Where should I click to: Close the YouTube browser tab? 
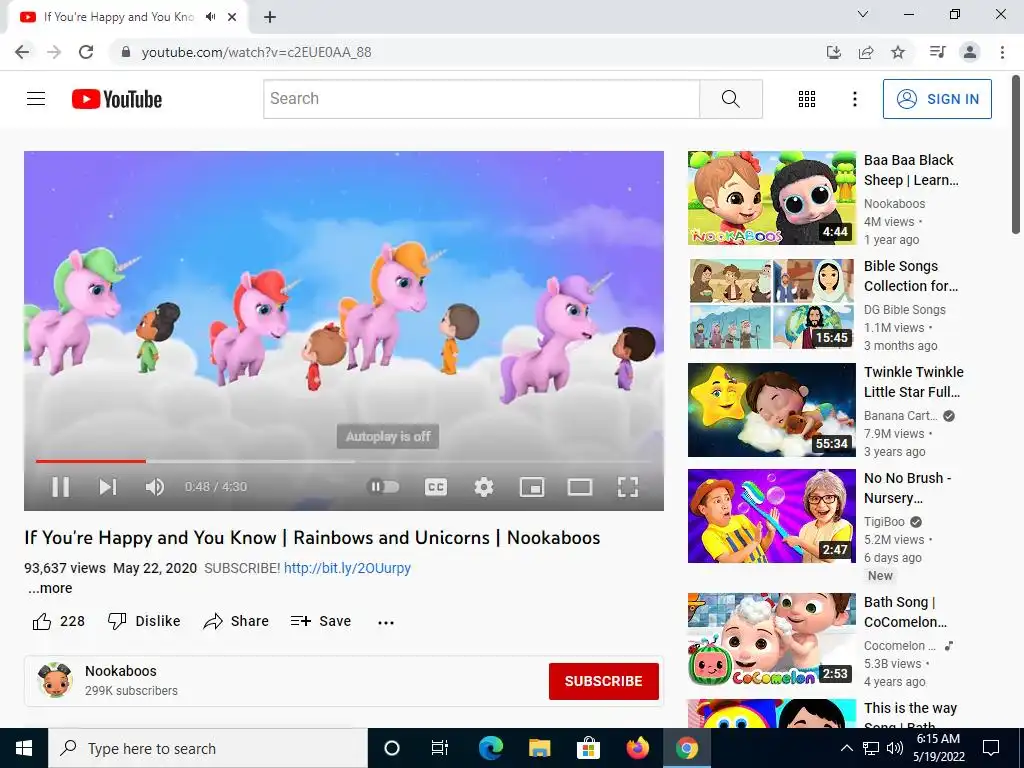pyautogui.click(x=232, y=17)
